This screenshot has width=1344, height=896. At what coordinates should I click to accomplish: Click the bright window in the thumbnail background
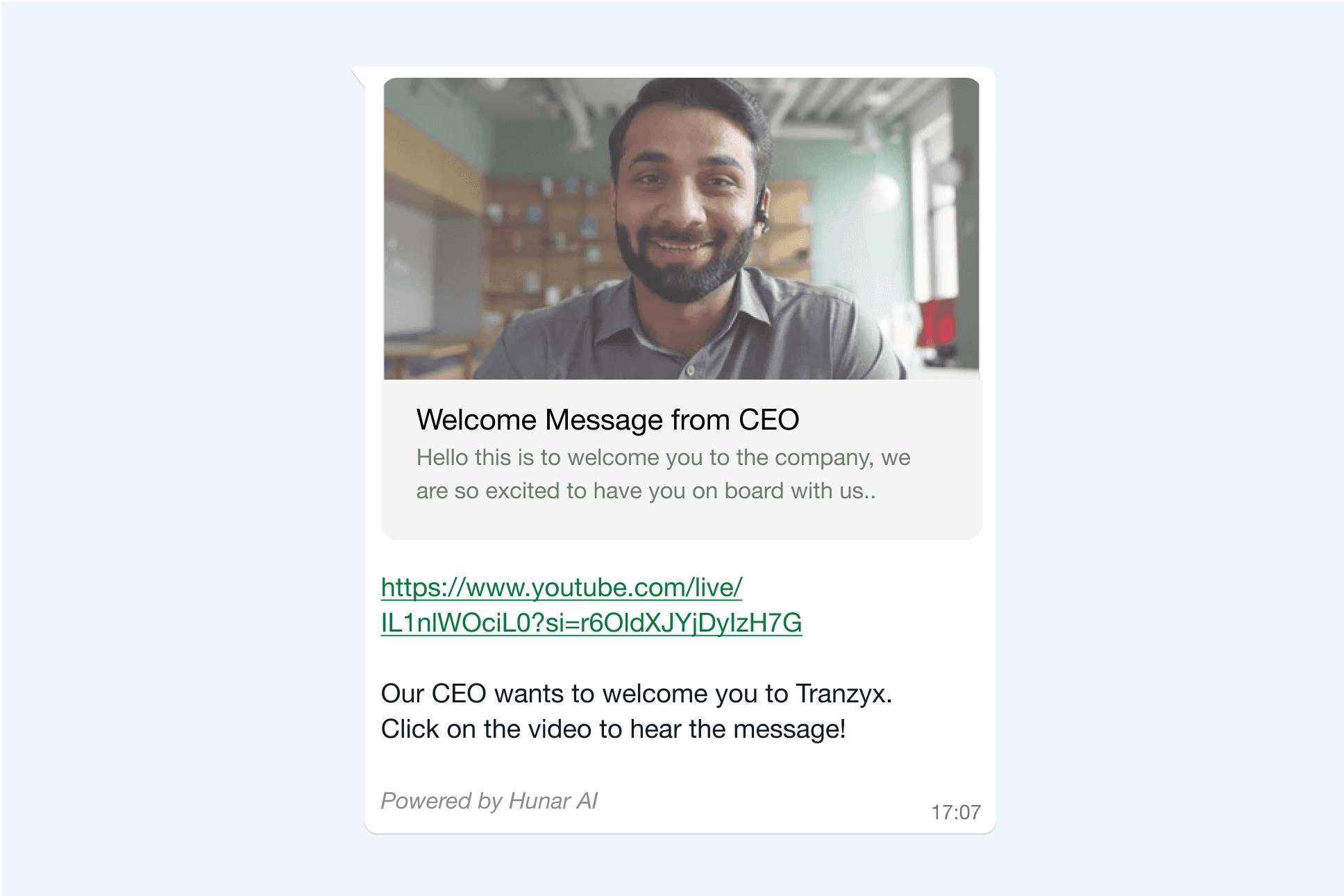click(933, 208)
